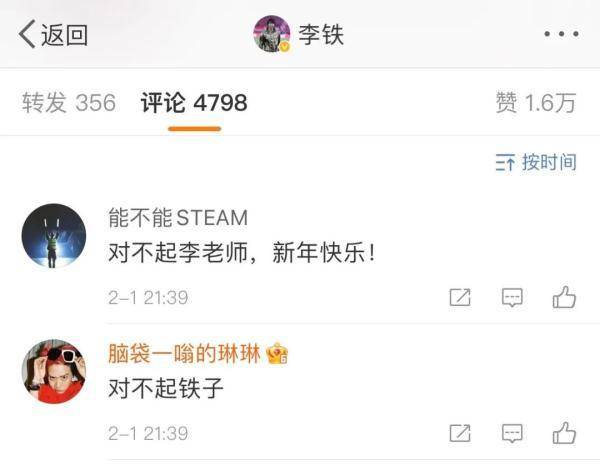The height and width of the screenshot is (466, 600).
Task: Reply to the 能不能STEAM comment
Action: click(512, 297)
